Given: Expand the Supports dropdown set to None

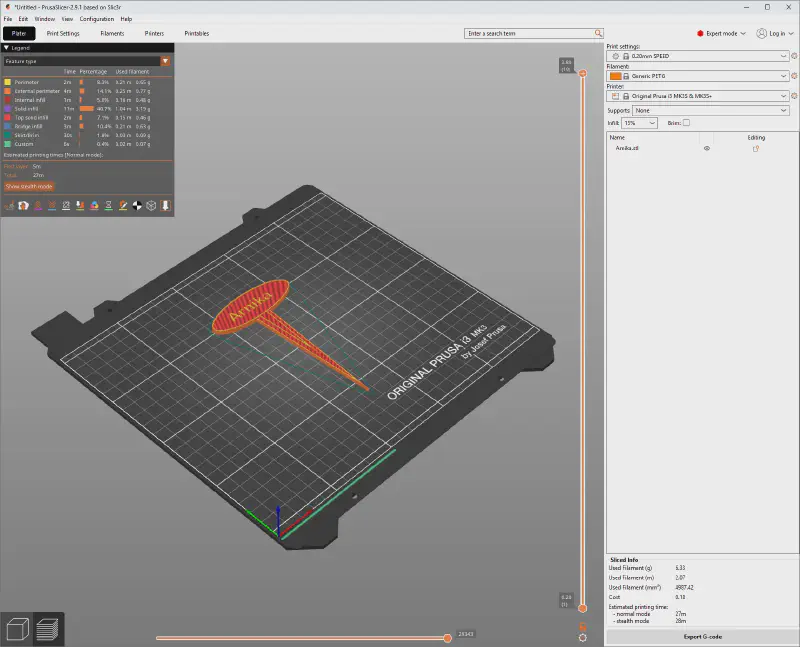Looking at the screenshot, I should (711, 110).
